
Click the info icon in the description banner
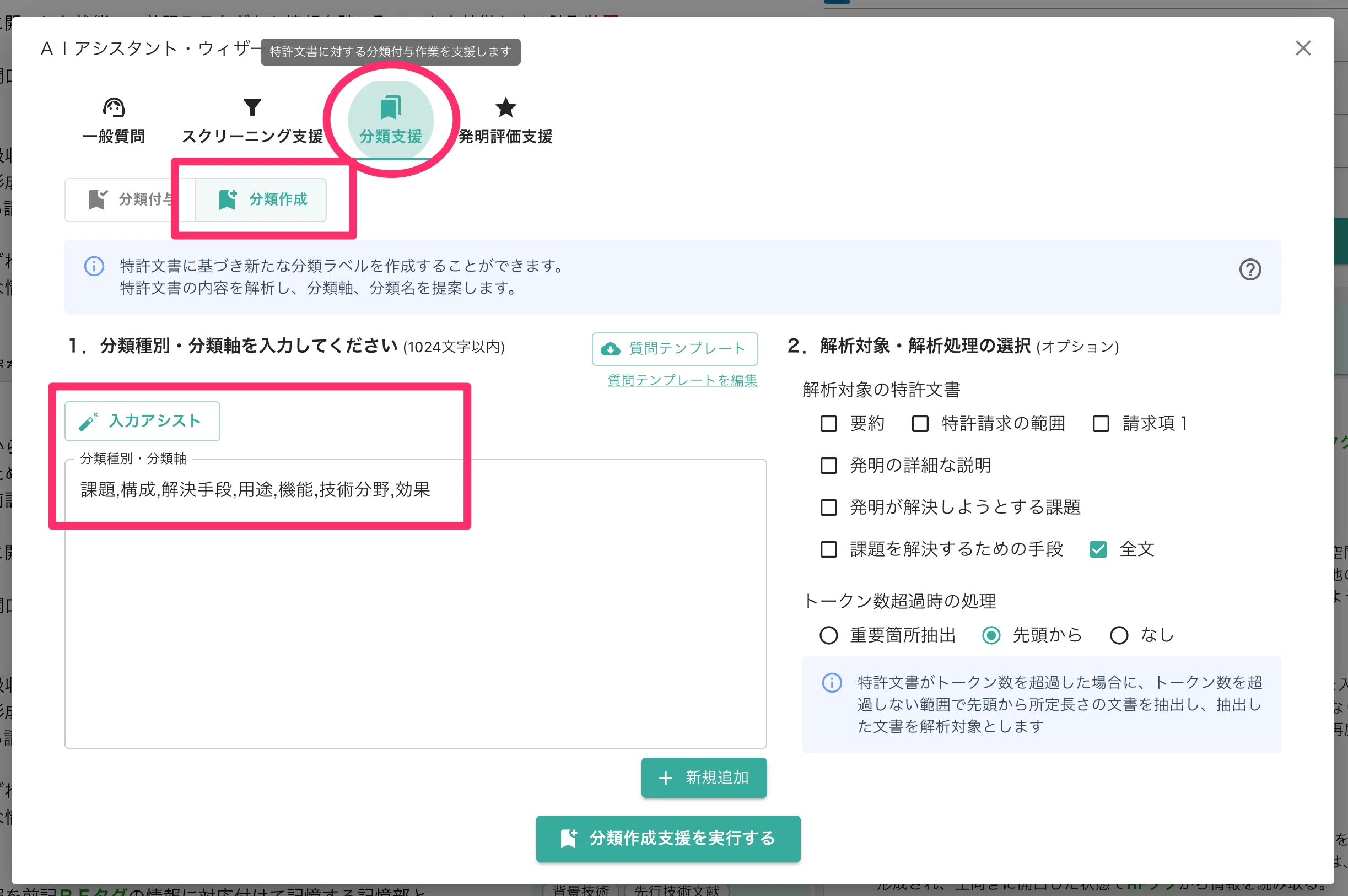click(94, 266)
